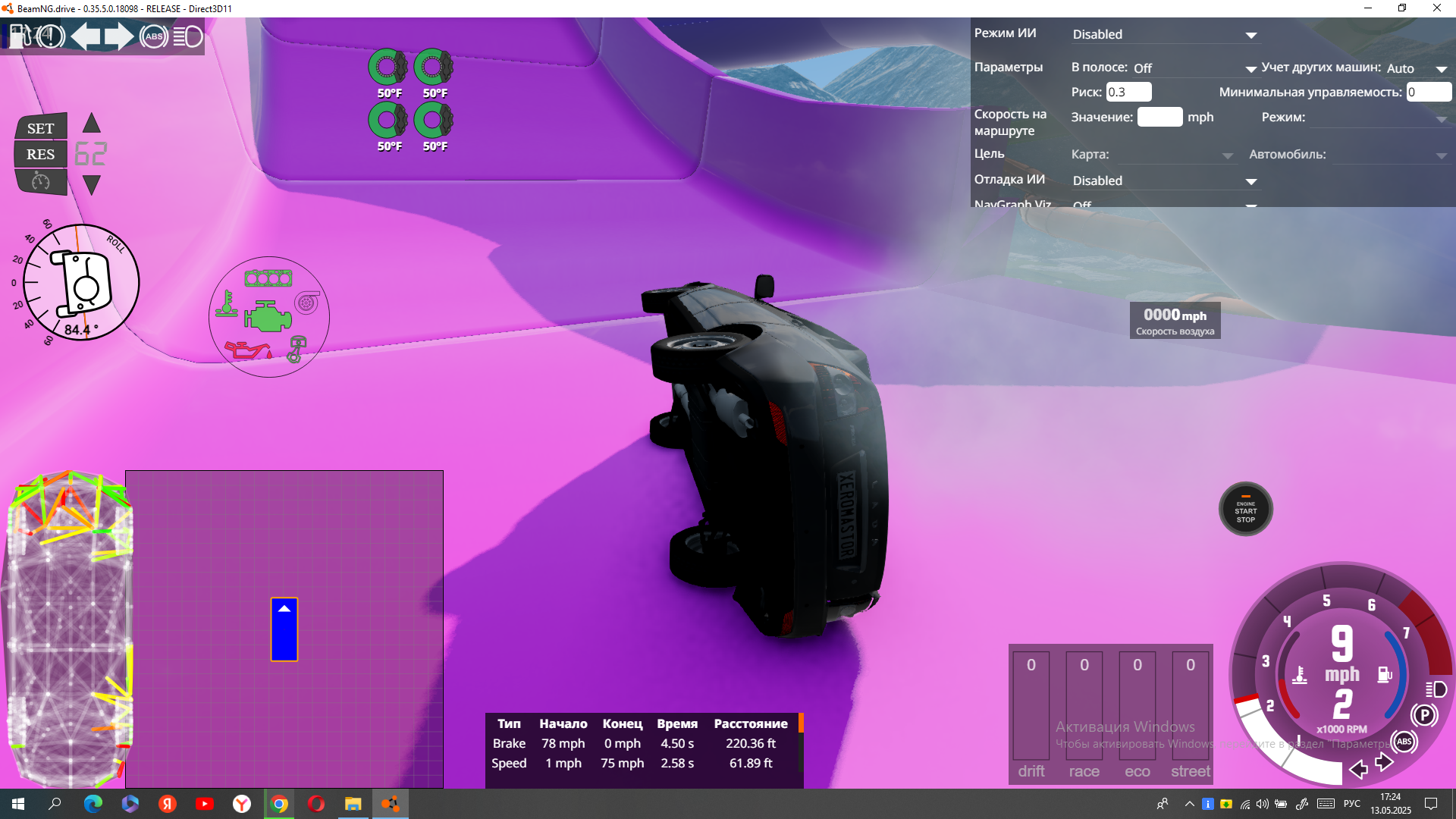This screenshot has height=819, width=1456.
Task: Click the cruise control speedometer icon
Action: [40, 182]
